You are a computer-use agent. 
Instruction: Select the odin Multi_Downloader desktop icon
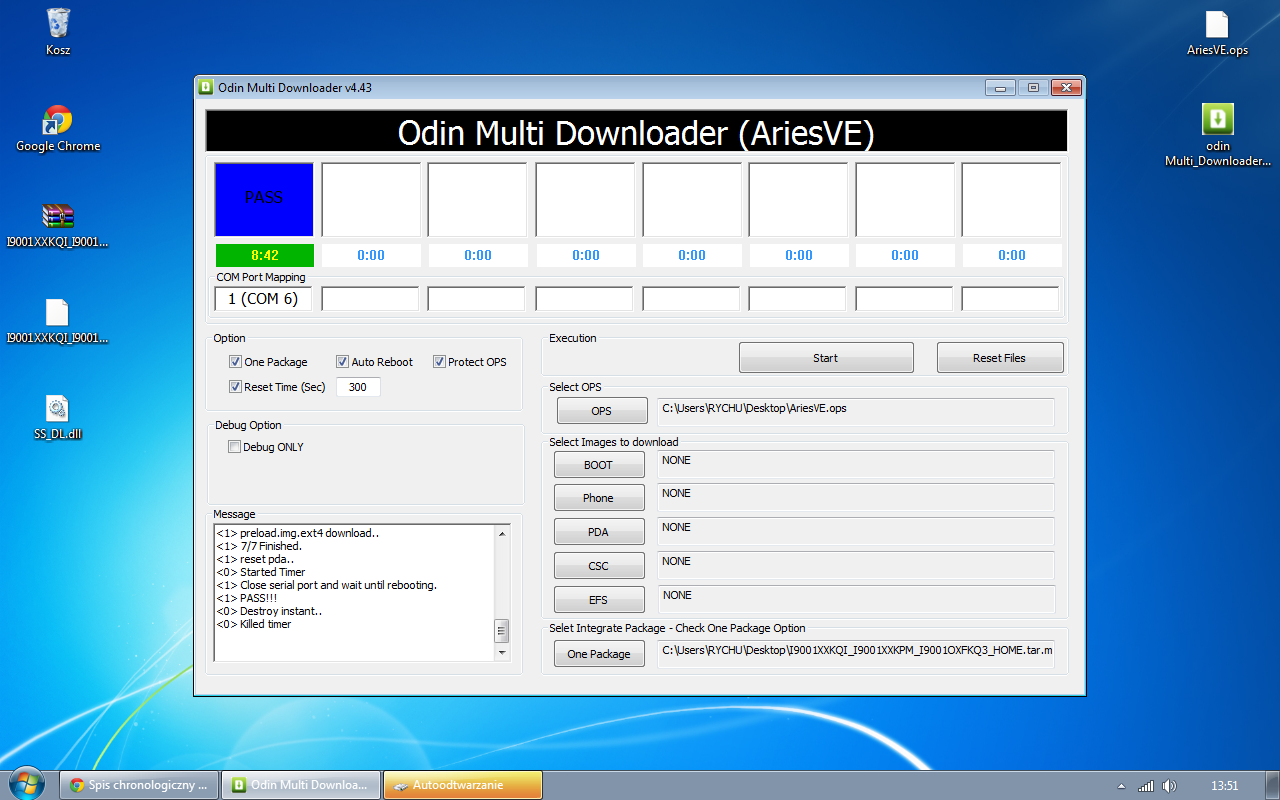[1217, 135]
